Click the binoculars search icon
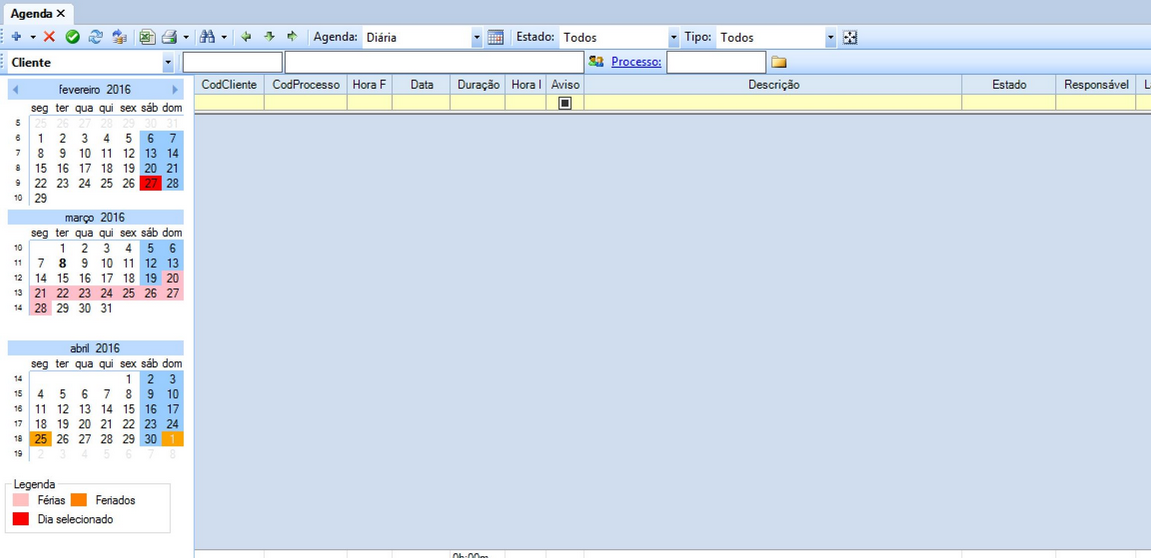Image resolution: width=1151 pixels, height=558 pixels. pos(207,37)
